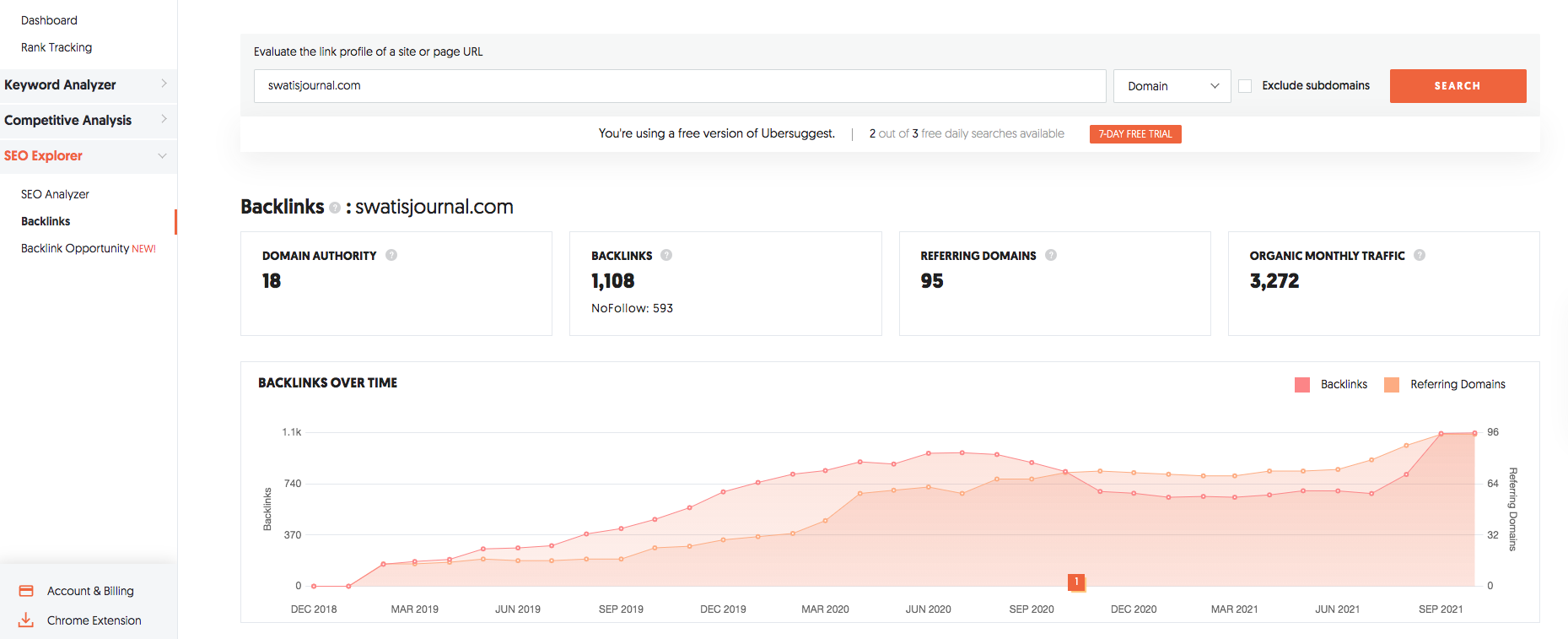Go to Rank Tracking

[x=57, y=47]
